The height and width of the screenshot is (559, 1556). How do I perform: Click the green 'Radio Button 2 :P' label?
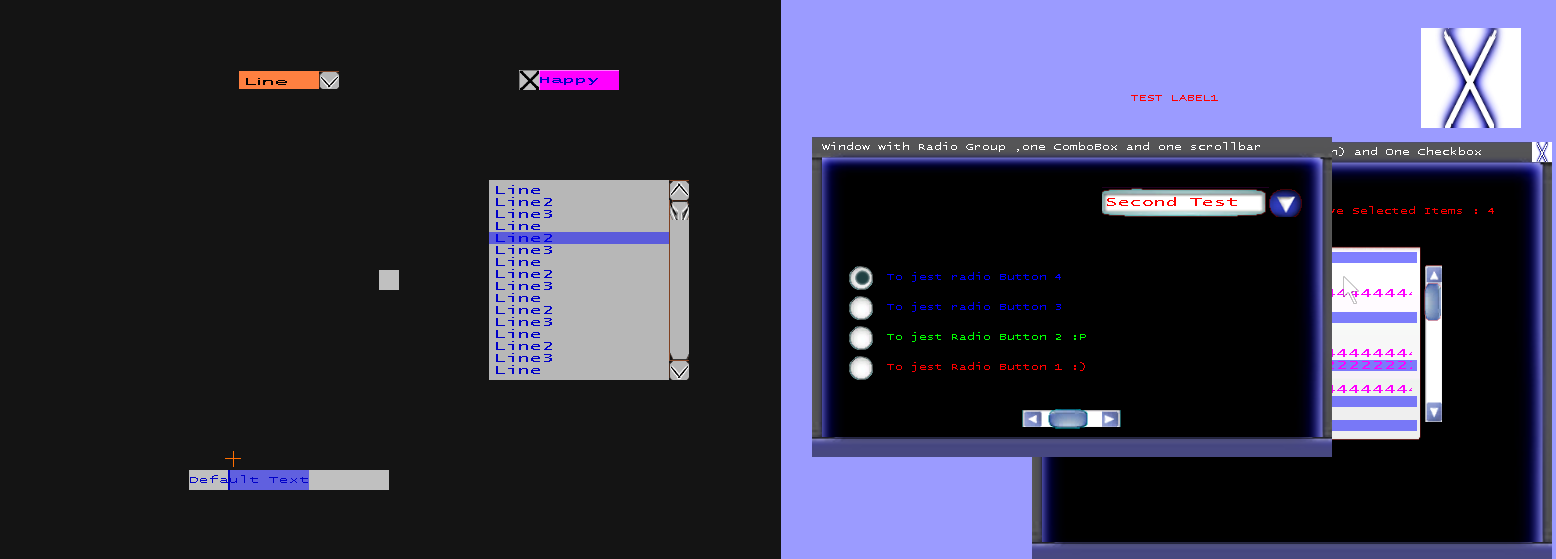click(x=986, y=337)
